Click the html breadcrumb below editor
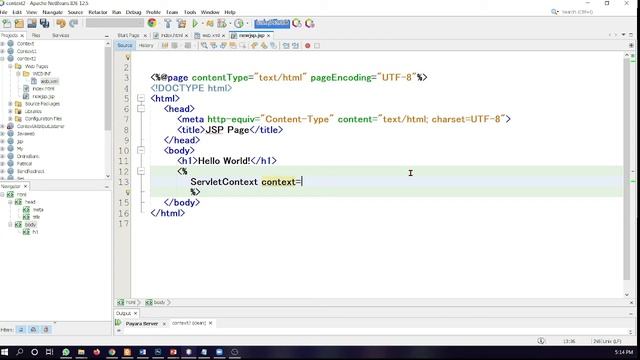Image resolution: width=640 pixels, height=360 pixels. [x=130, y=302]
